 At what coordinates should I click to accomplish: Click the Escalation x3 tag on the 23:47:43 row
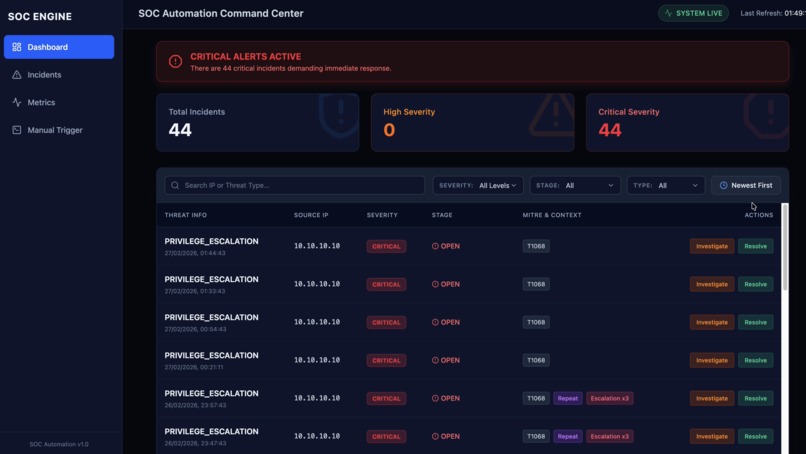(x=610, y=437)
